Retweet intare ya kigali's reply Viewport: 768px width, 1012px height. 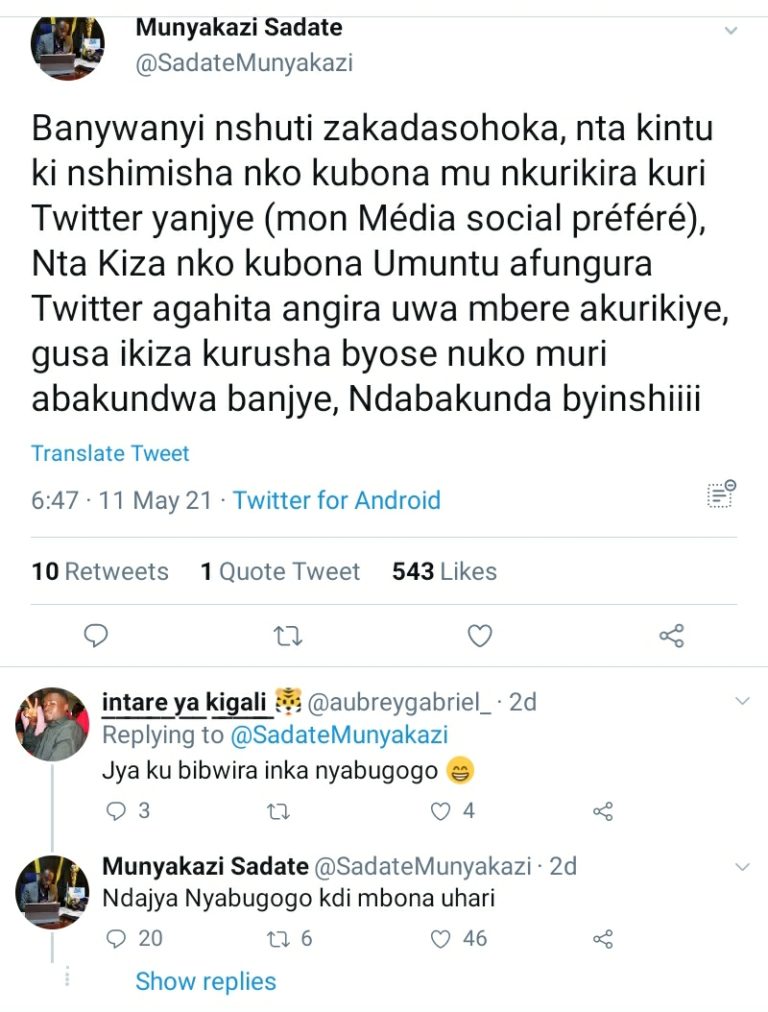pyautogui.click(x=280, y=811)
